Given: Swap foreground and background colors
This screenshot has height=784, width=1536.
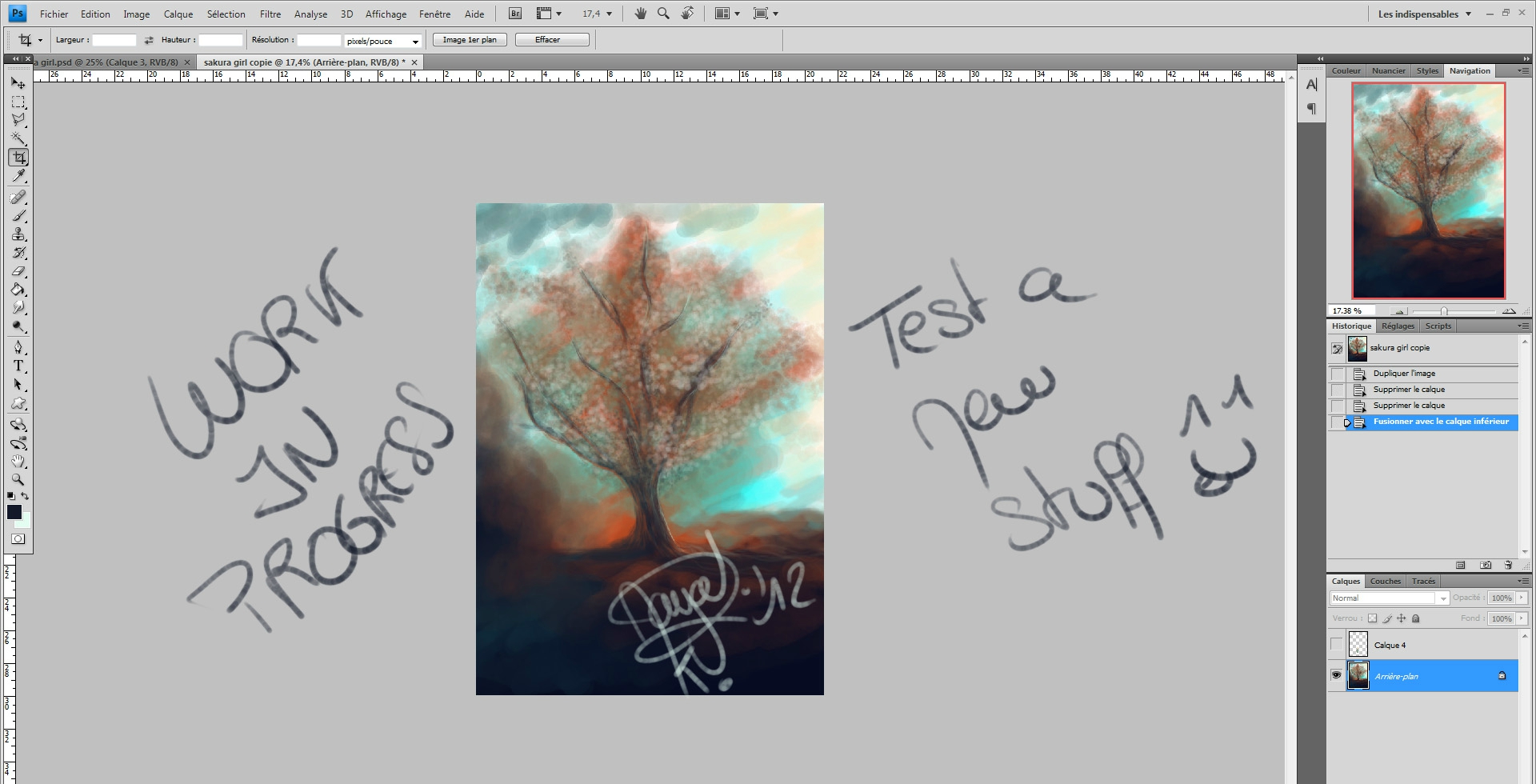Looking at the screenshot, I should pyautogui.click(x=25, y=496).
